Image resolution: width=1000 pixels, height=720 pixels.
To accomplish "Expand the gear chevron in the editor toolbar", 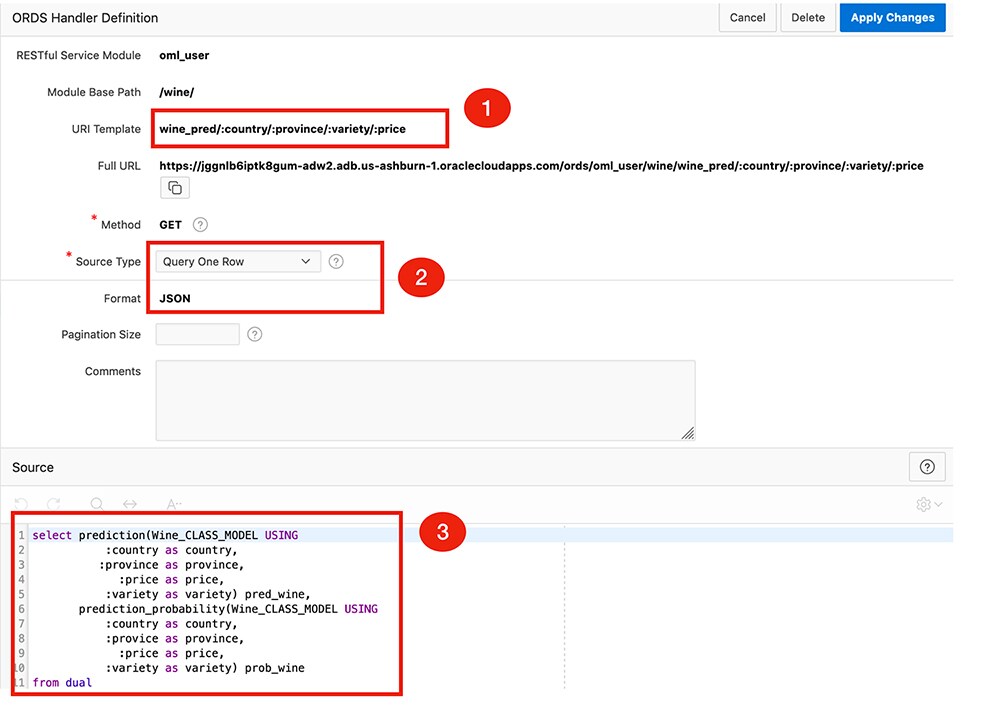I will pos(937,504).
